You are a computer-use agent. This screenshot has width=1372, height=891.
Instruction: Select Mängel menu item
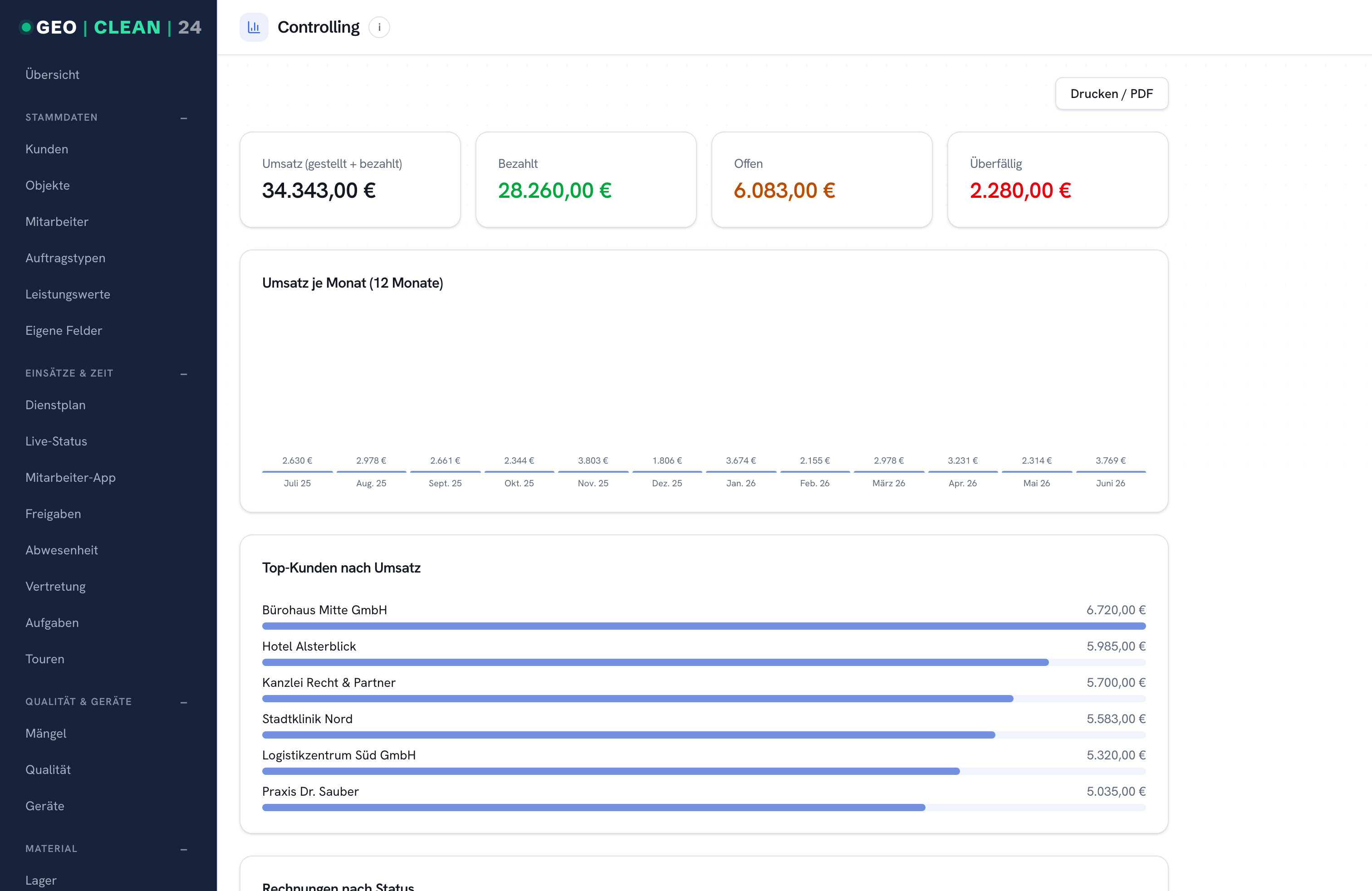coord(45,733)
